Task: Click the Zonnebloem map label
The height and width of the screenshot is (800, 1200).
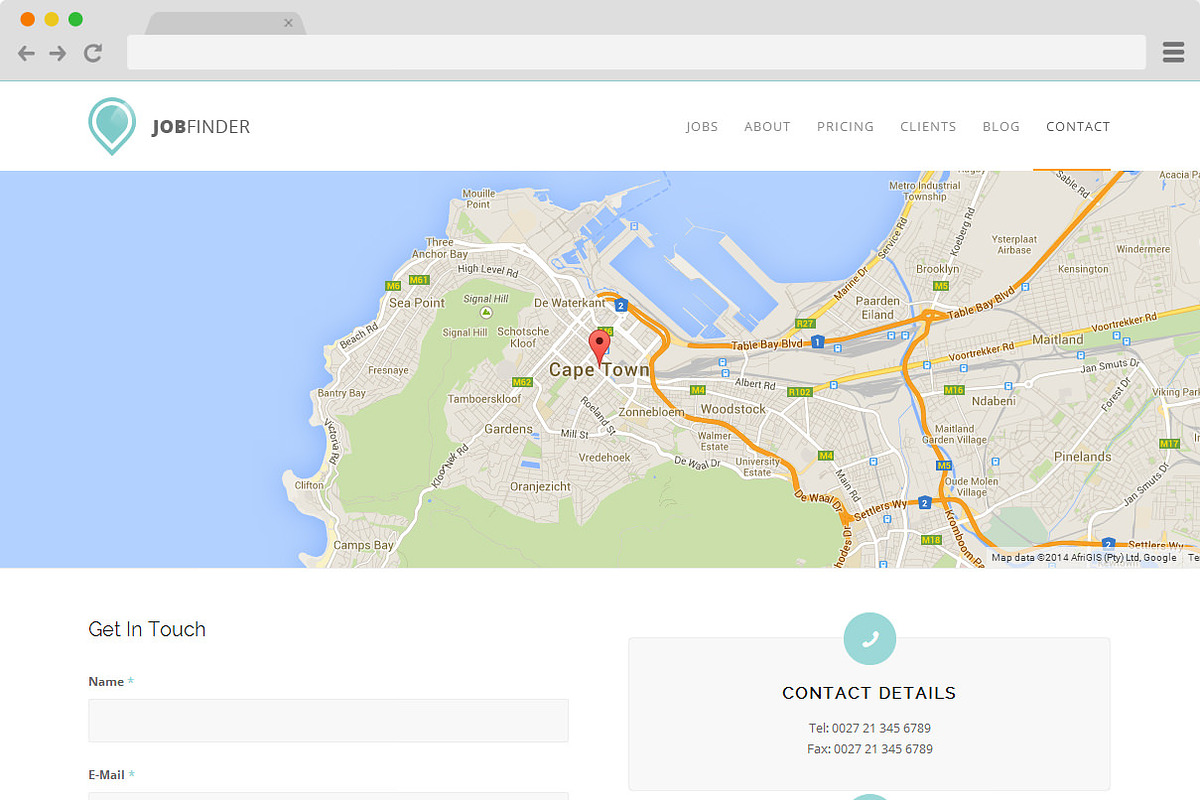Action: coord(652,412)
